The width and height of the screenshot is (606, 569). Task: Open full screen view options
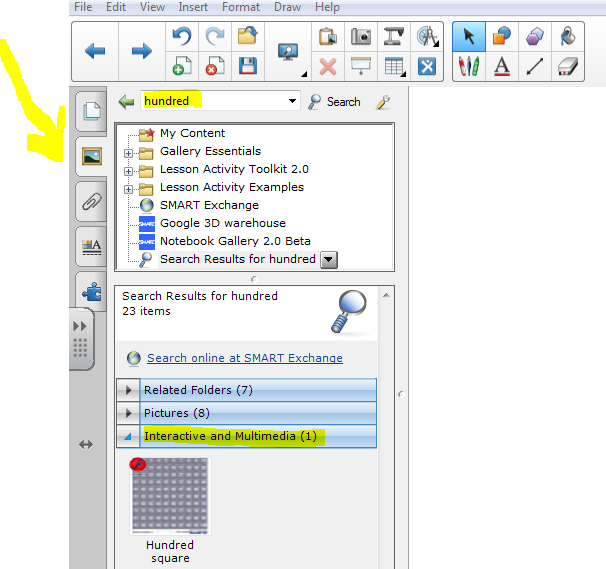(x=288, y=52)
